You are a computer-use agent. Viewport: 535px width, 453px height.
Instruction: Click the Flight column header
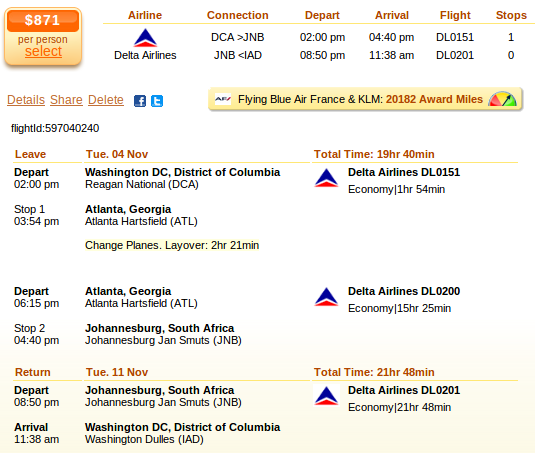tap(455, 15)
